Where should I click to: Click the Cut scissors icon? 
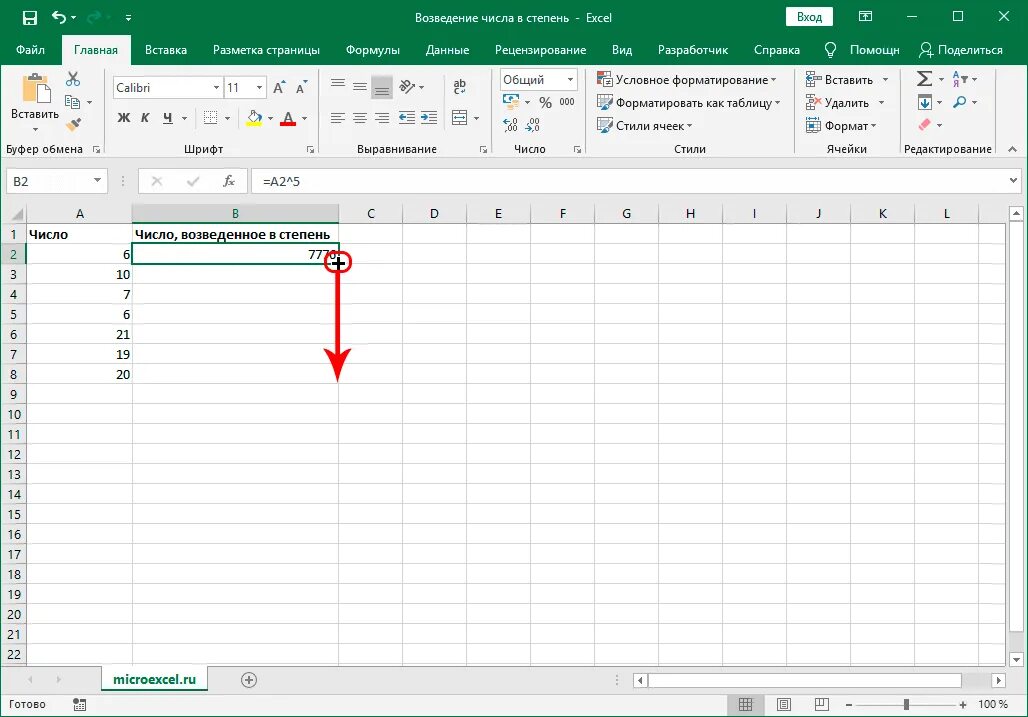pyautogui.click(x=73, y=79)
